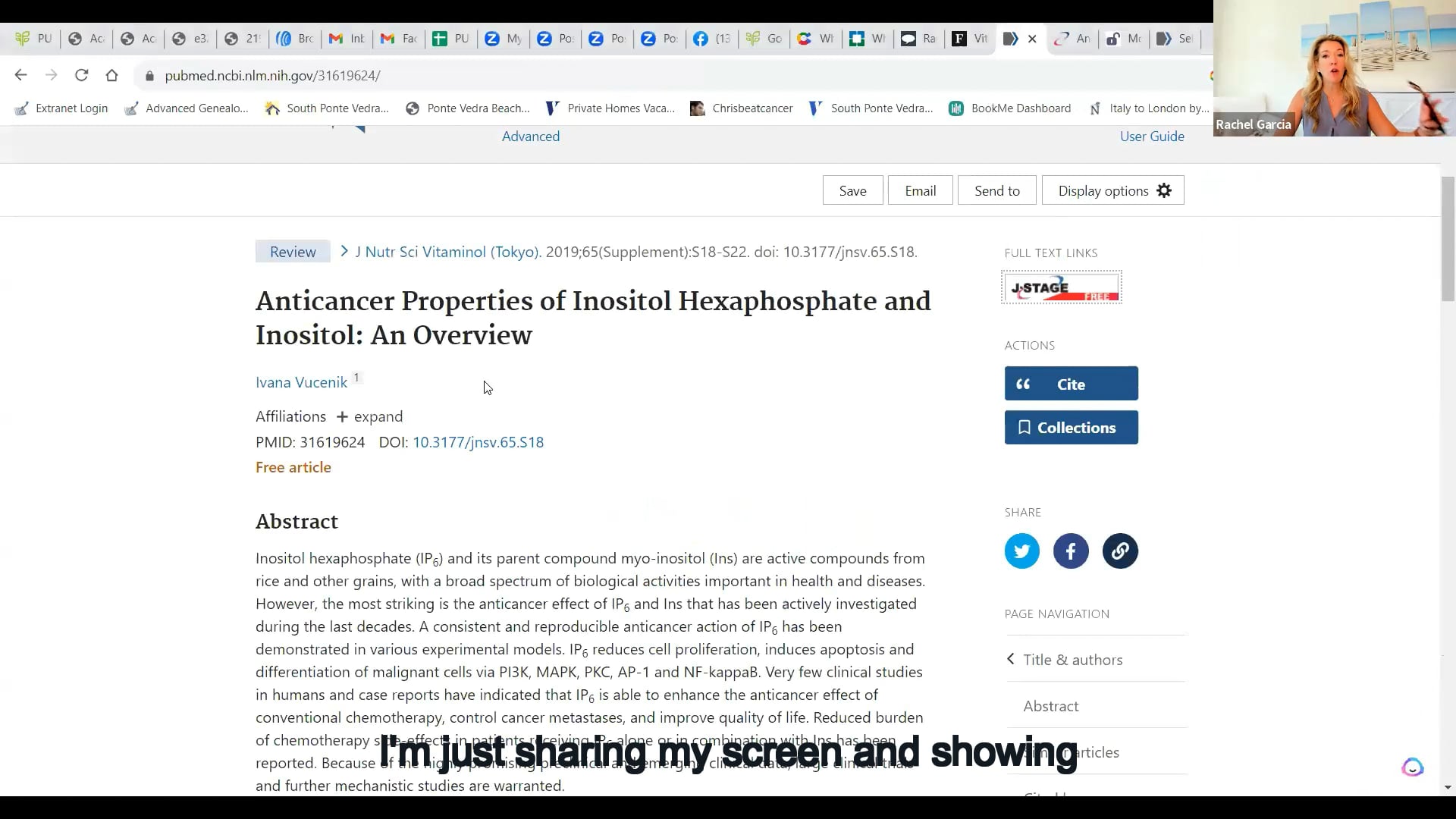Open the DOI link 10.3177/jnsv.65.S18
The width and height of the screenshot is (1456, 819).
coord(478,442)
